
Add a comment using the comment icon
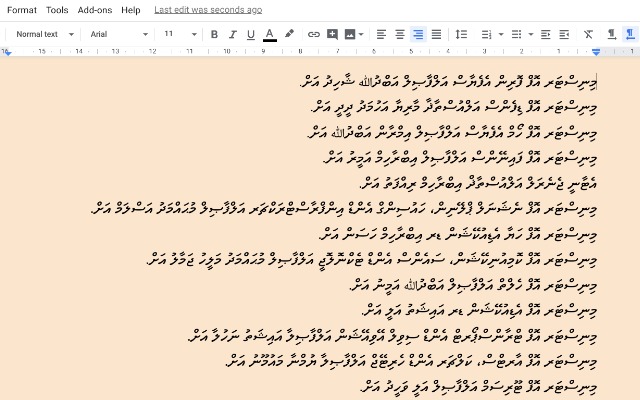(x=332, y=34)
